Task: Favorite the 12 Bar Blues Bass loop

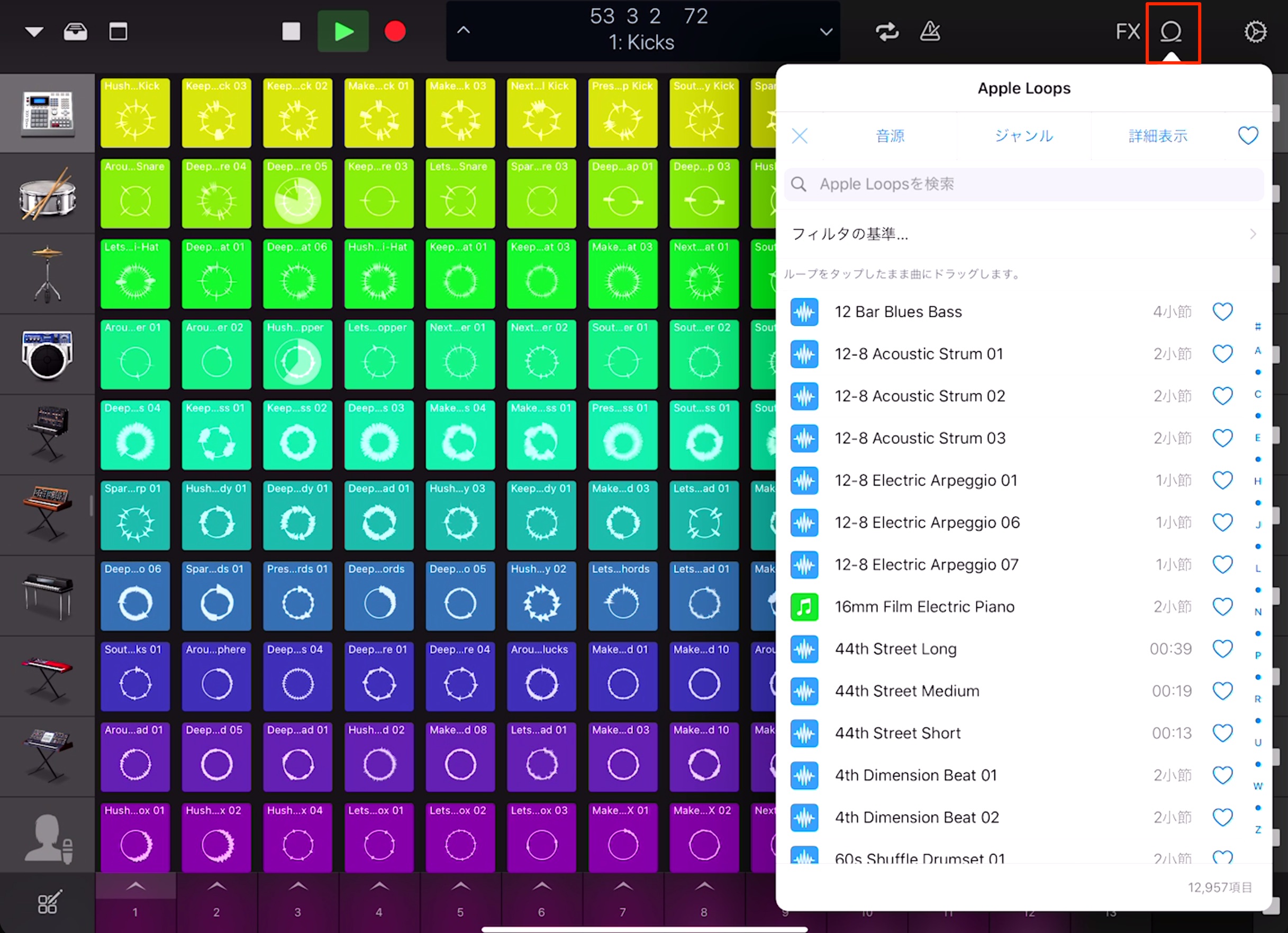Action: pyautogui.click(x=1222, y=312)
